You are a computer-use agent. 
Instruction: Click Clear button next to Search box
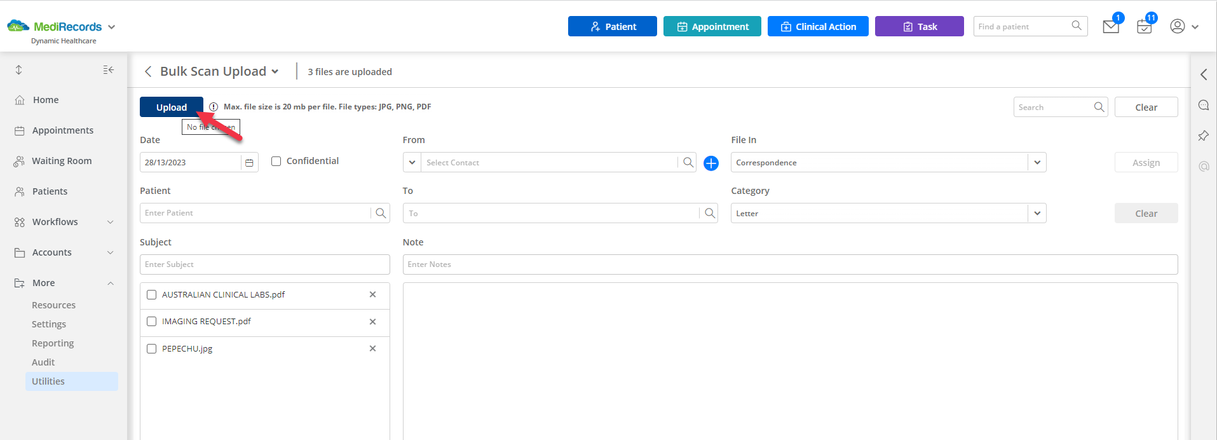click(x=1146, y=107)
